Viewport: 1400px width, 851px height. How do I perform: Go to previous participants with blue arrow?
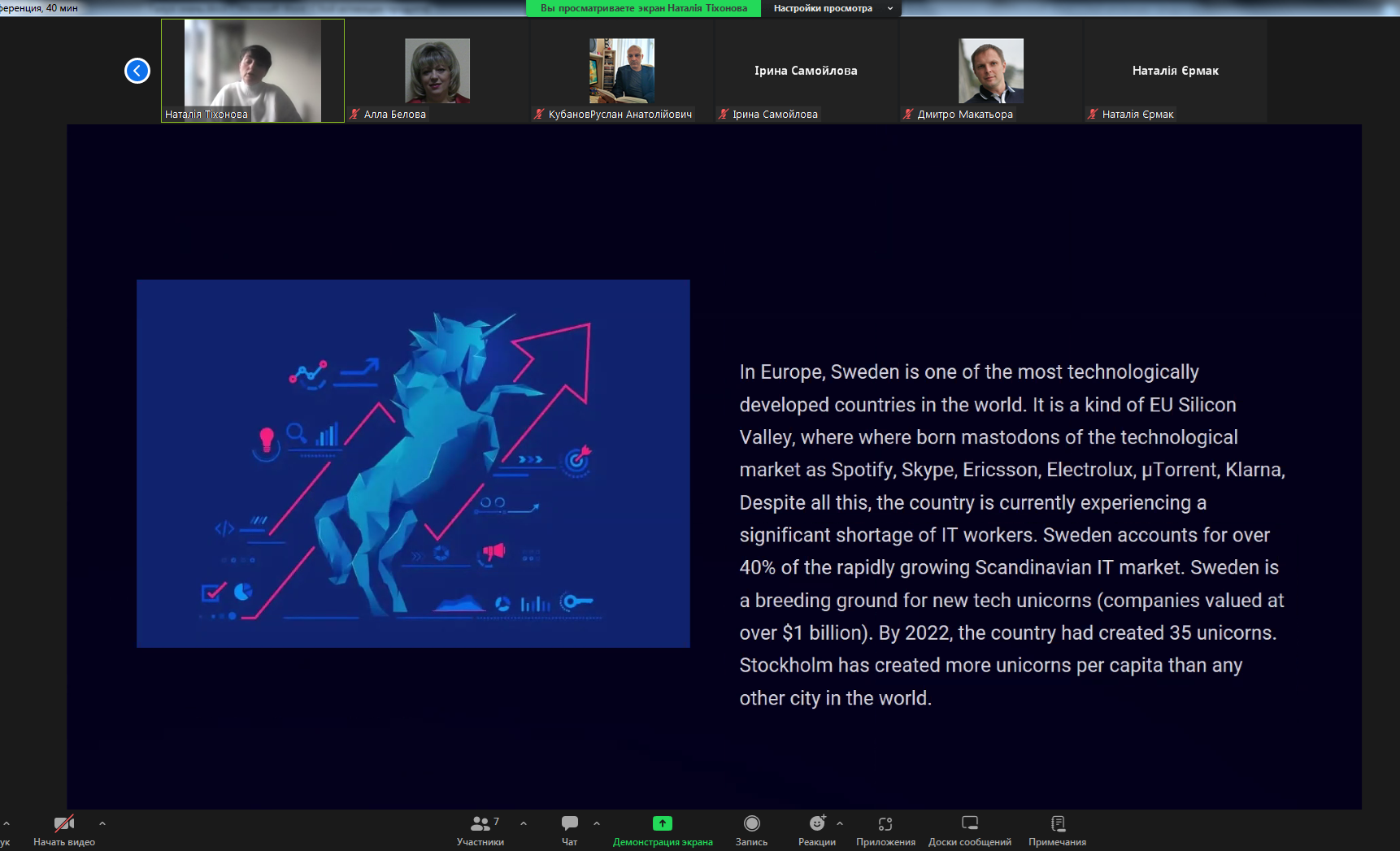point(137,71)
